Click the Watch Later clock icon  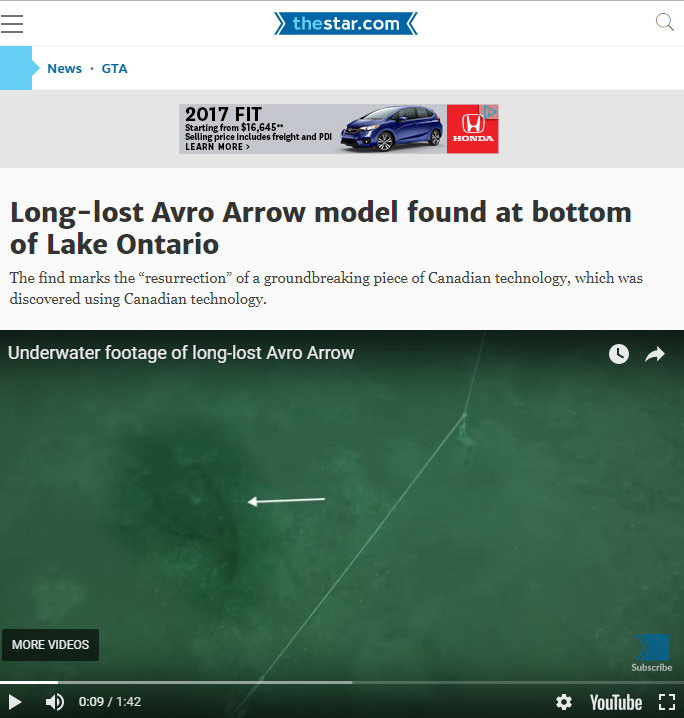619,354
